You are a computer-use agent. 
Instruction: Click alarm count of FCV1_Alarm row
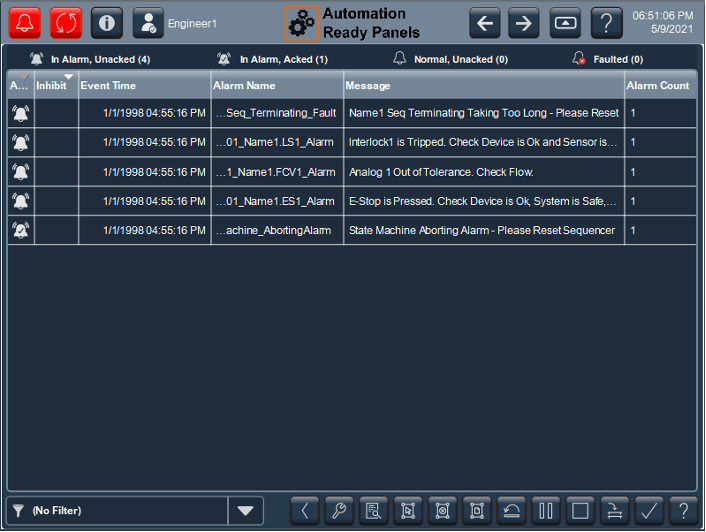coord(661,172)
